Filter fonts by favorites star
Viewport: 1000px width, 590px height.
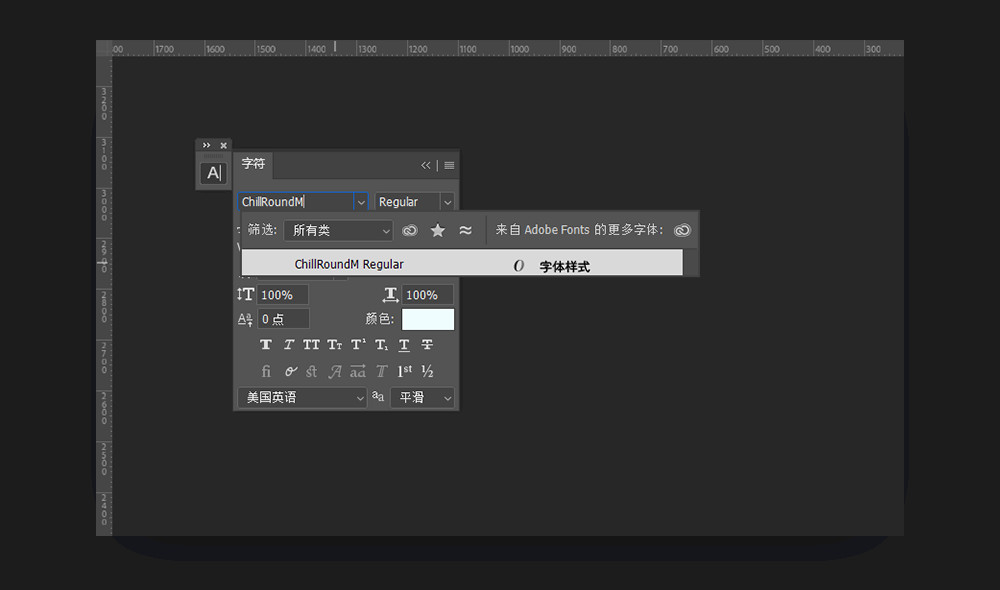point(438,230)
